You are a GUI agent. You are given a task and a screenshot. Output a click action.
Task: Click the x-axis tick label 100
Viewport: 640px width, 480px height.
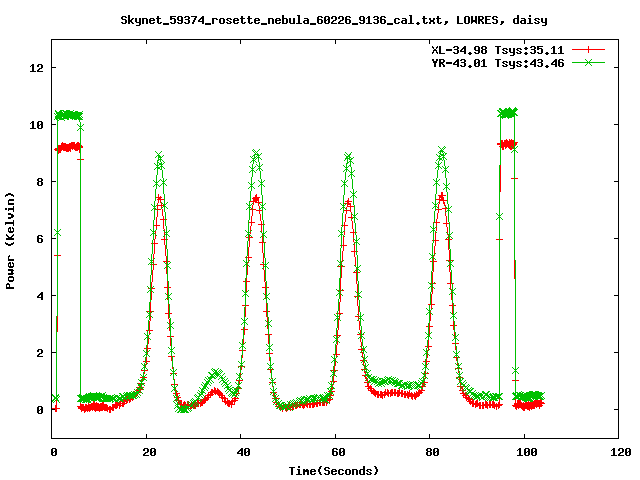point(527,452)
